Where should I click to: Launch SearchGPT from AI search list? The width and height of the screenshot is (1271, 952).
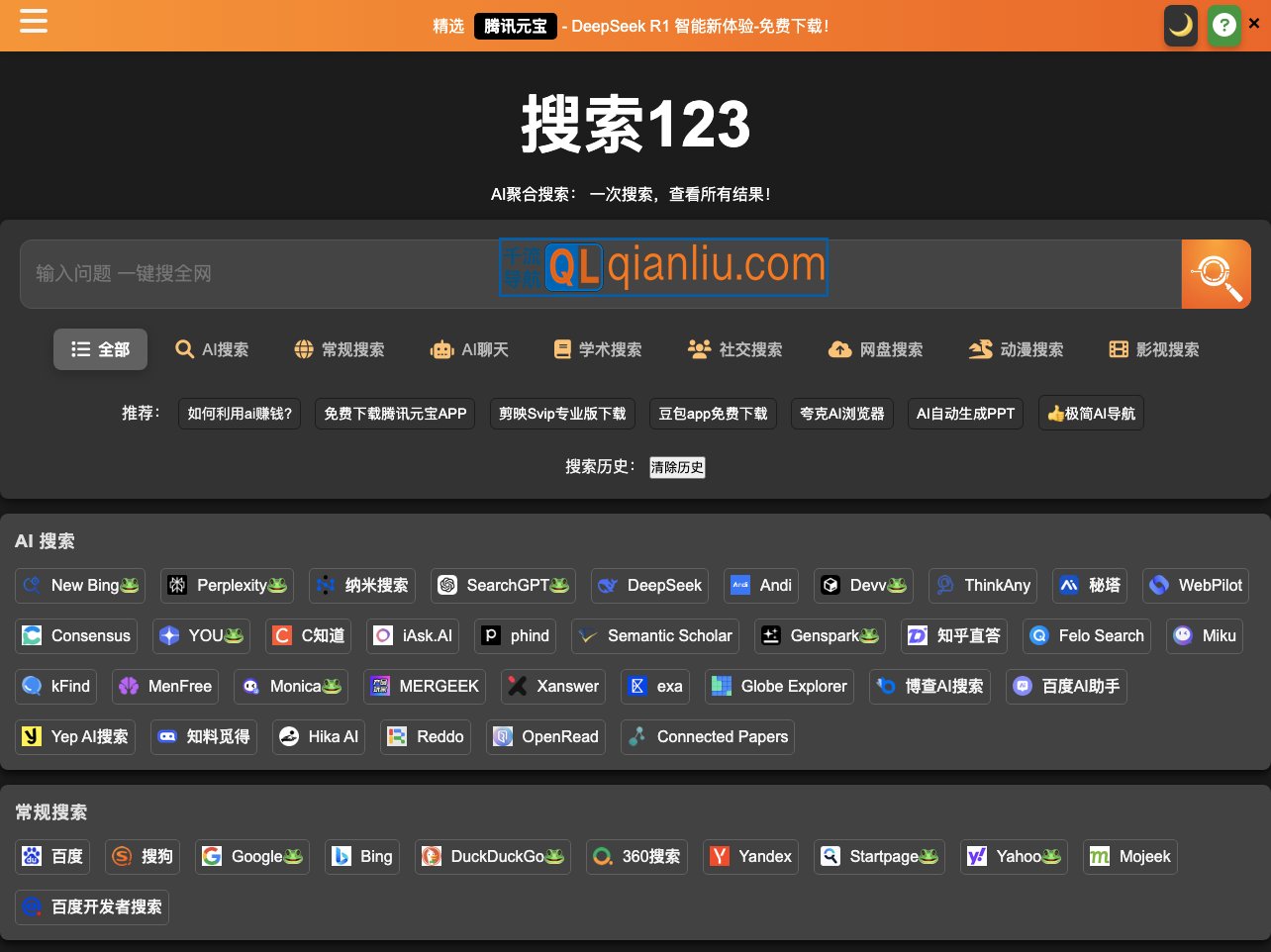pyautogui.click(x=502, y=585)
